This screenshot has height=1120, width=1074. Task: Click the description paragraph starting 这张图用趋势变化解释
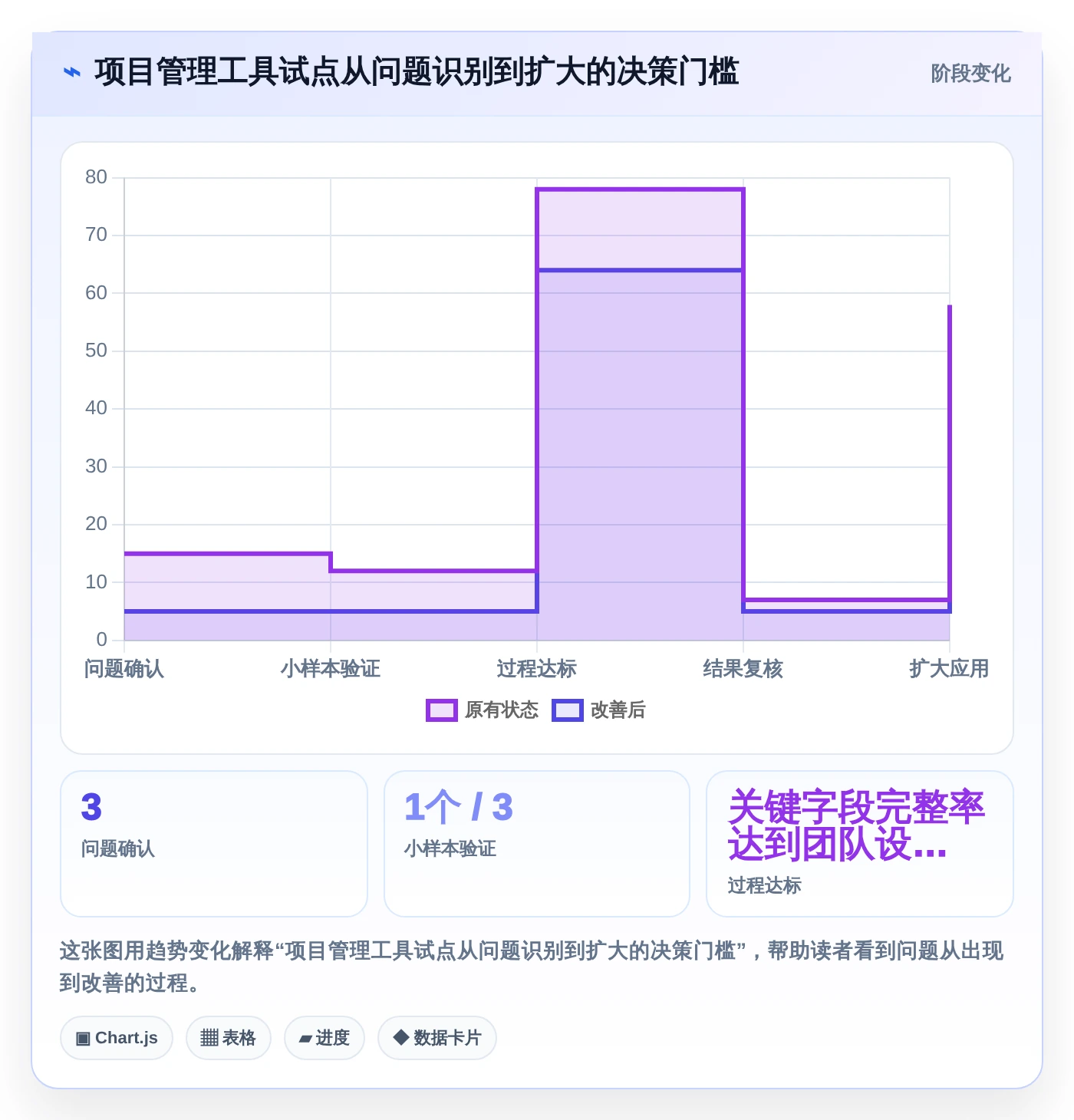[x=532, y=967]
